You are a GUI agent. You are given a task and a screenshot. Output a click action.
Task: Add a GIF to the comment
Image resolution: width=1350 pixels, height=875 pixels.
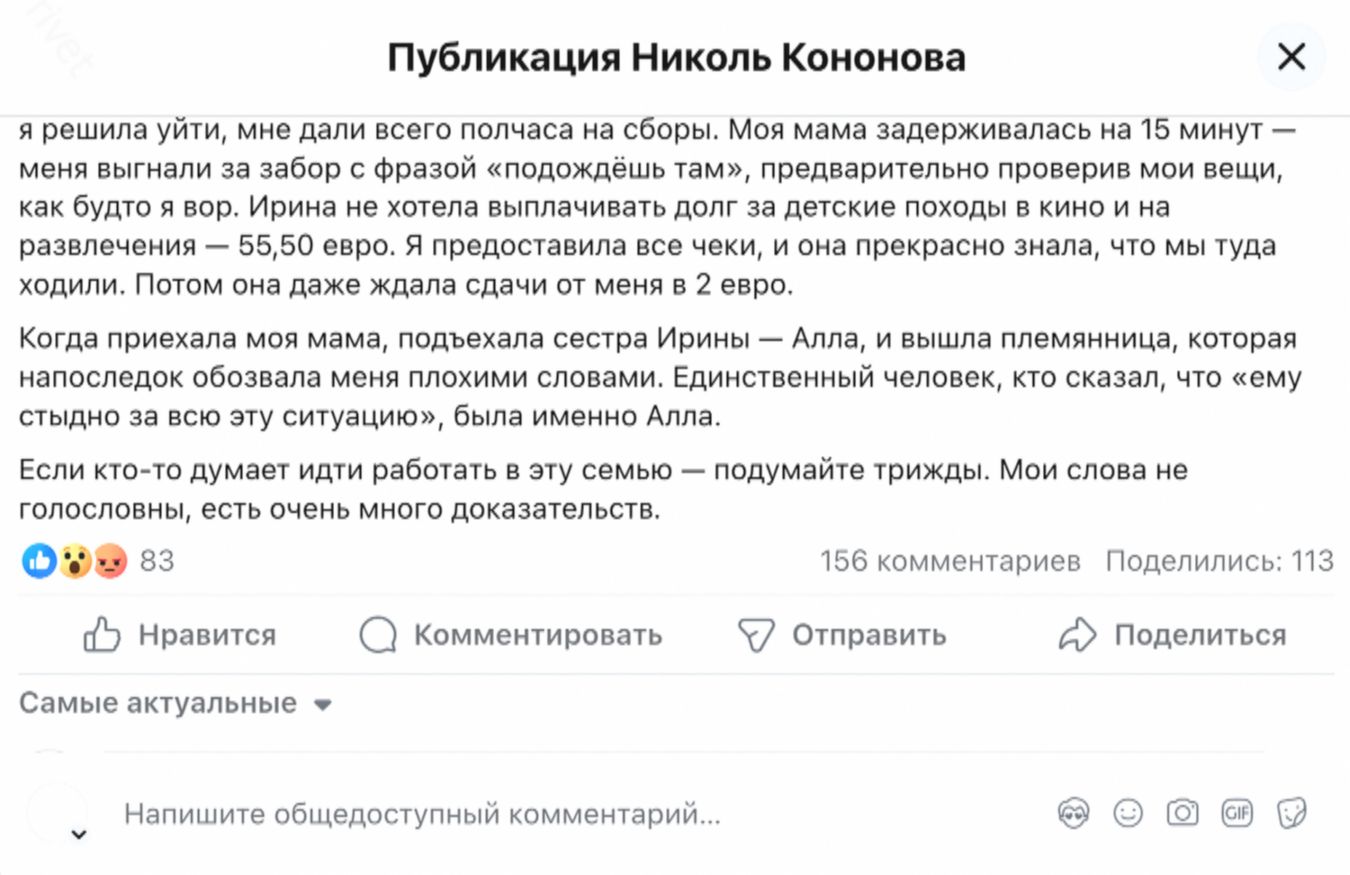pos(1236,813)
